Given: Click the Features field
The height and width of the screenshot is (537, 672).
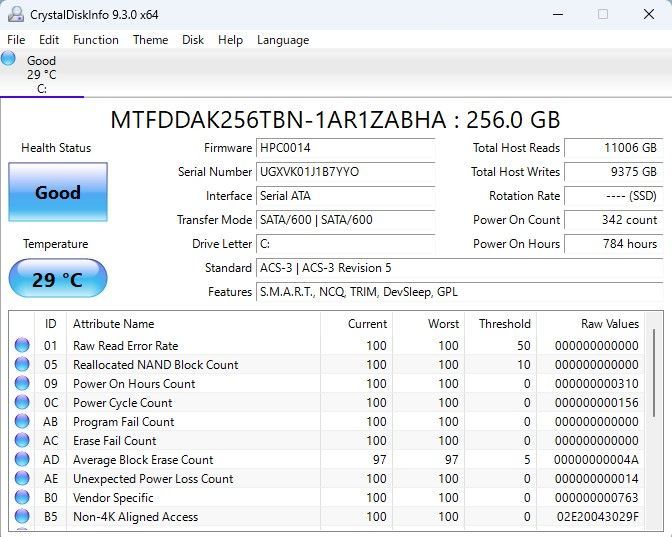Looking at the screenshot, I should pyautogui.click(x=459, y=292).
